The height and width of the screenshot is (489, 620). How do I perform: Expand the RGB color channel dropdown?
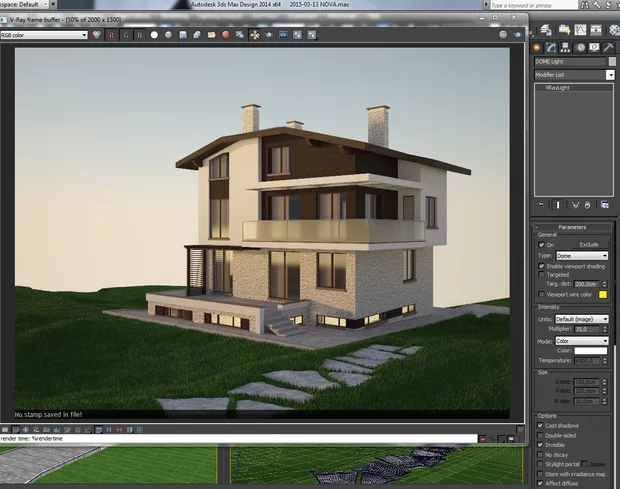[x=84, y=35]
